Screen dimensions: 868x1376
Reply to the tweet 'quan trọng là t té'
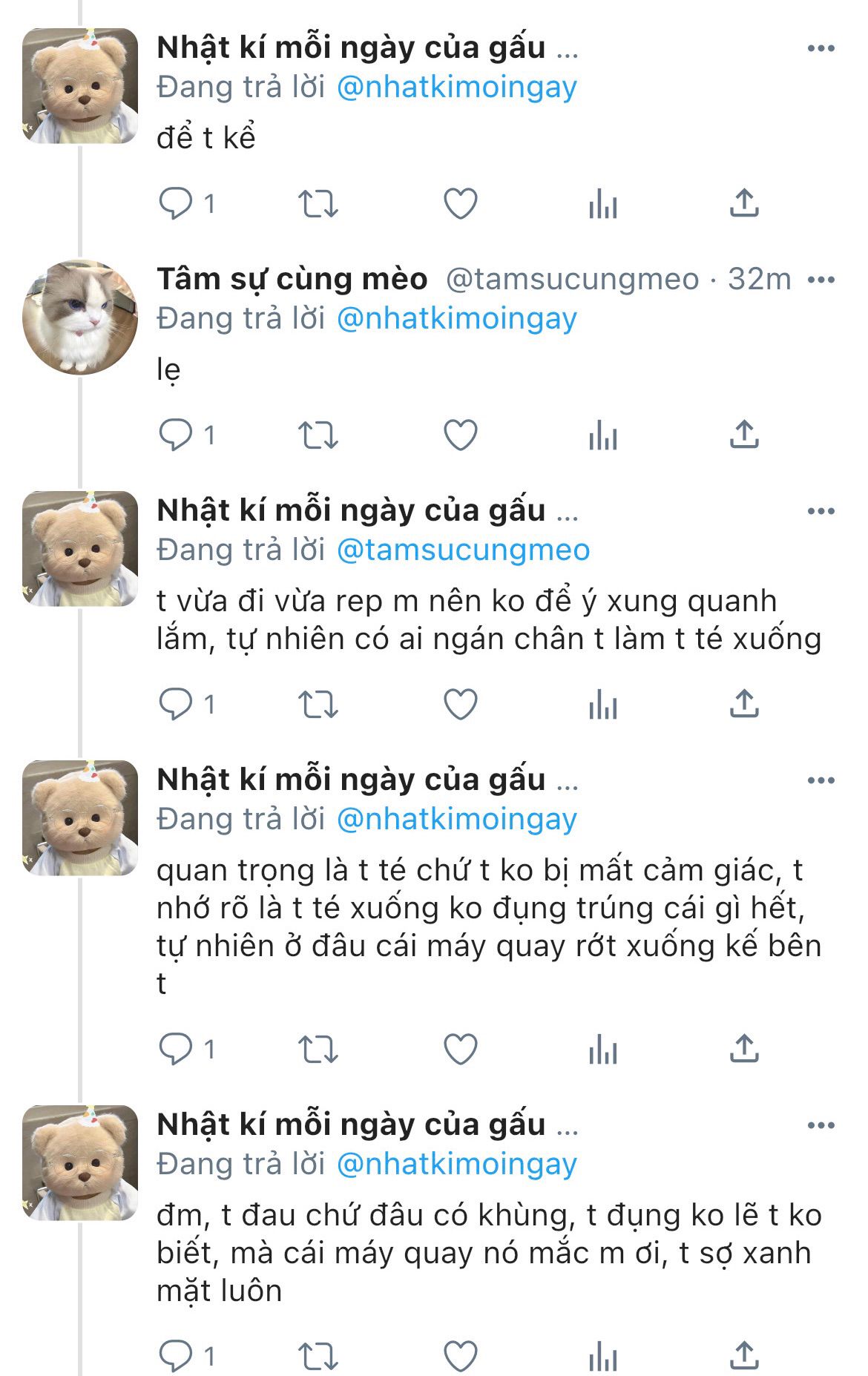pyautogui.click(x=187, y=1049)
